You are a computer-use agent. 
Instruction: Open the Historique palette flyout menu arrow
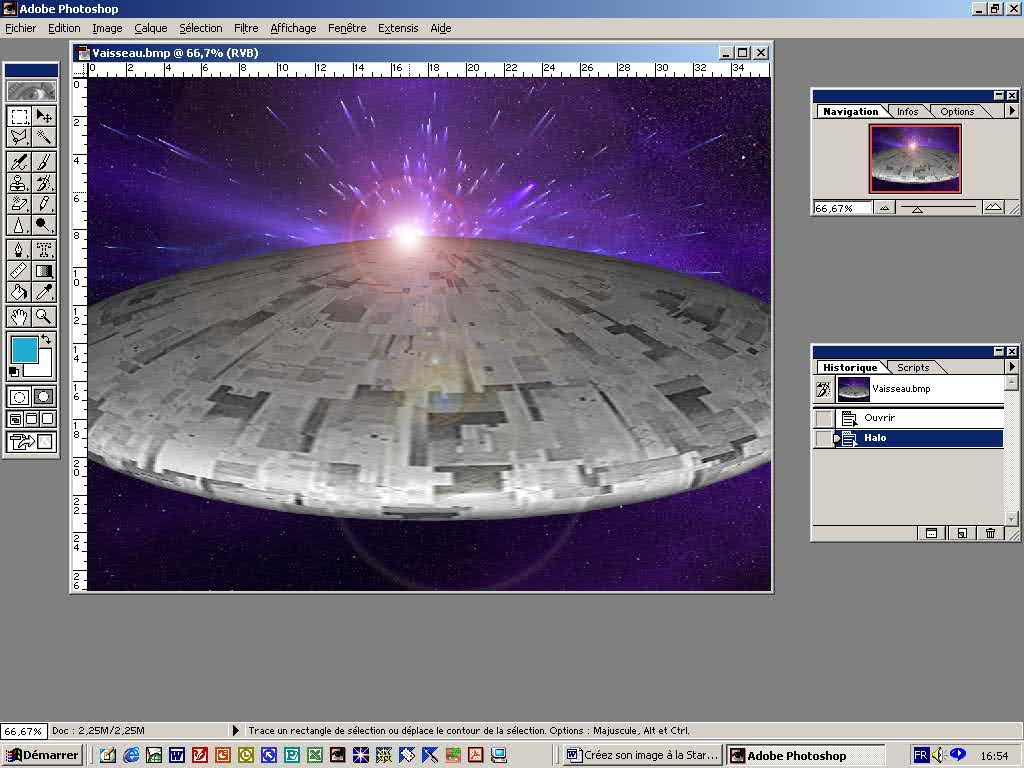point(1011,367)
